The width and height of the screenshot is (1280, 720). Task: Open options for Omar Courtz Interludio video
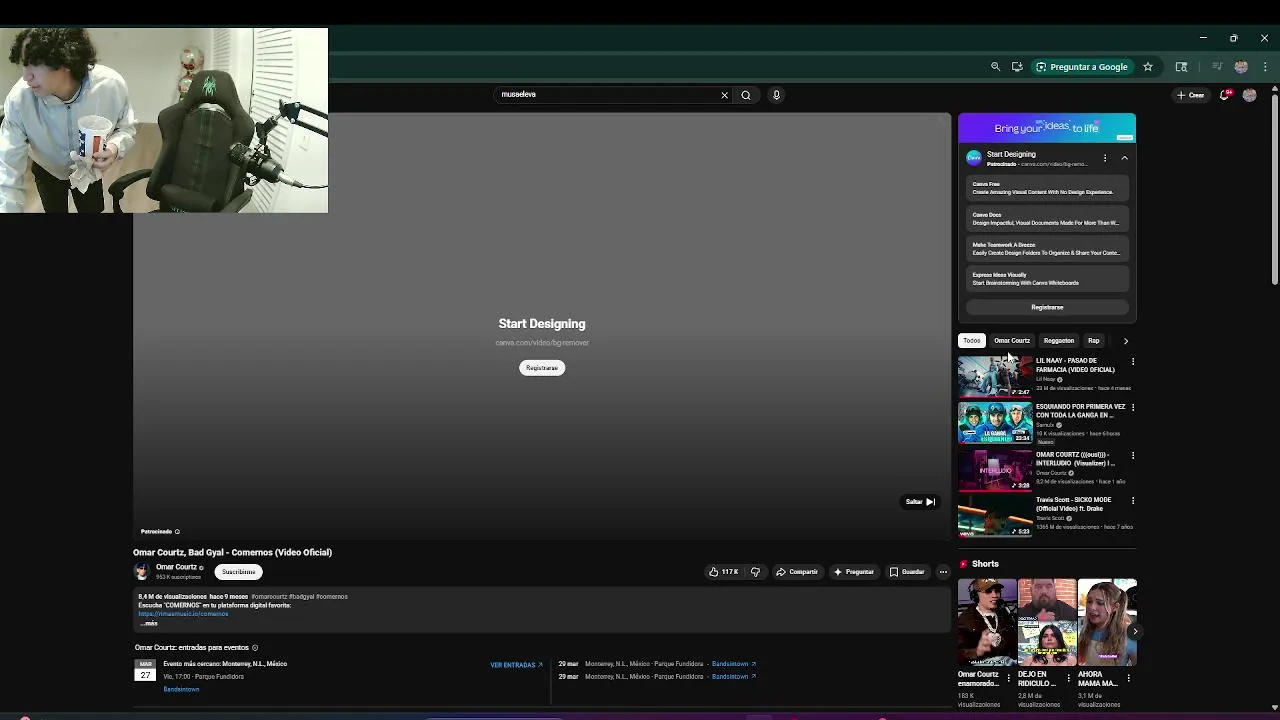pos(1133,455)
